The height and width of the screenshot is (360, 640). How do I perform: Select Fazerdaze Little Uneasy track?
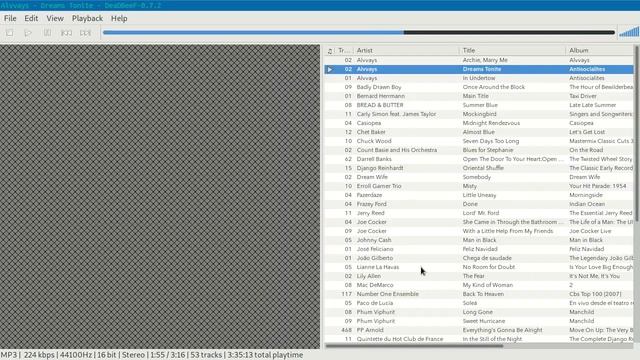(479, 195)
